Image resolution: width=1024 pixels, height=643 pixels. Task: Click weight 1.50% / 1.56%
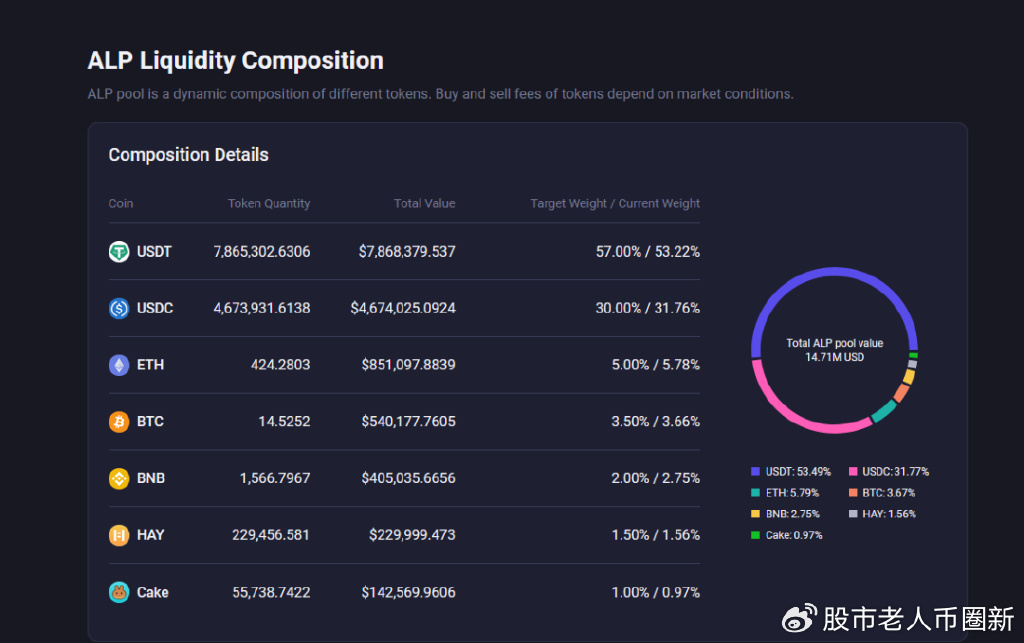click(x=656, y=535)
